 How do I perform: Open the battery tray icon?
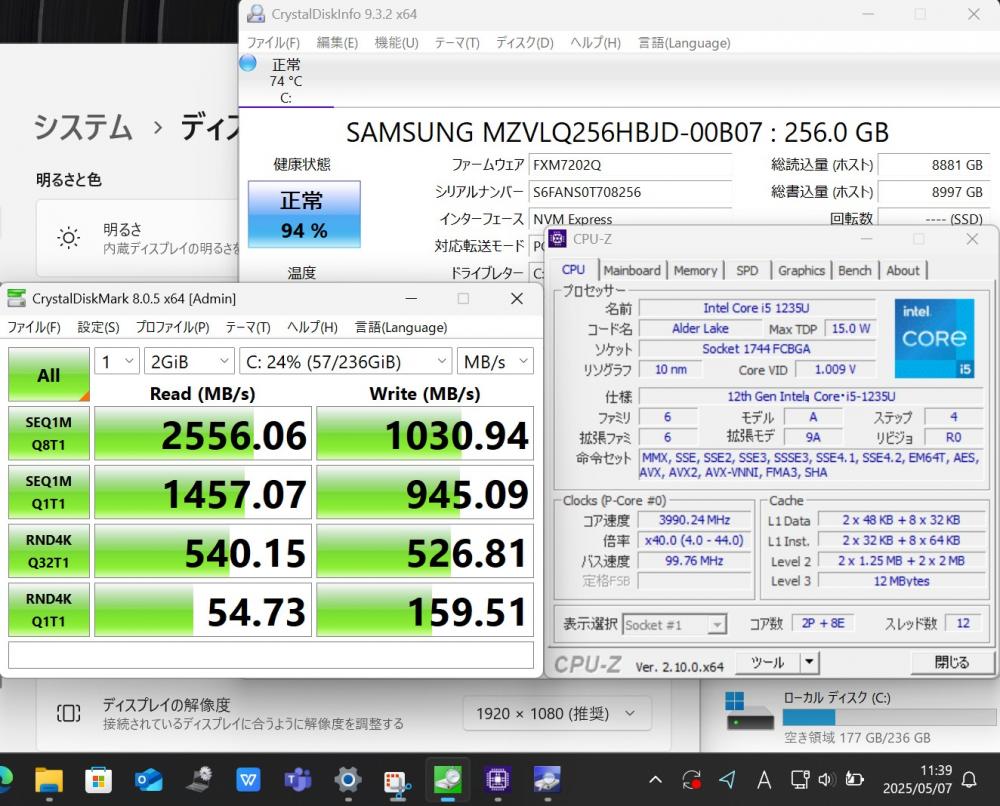coord(854,779)
